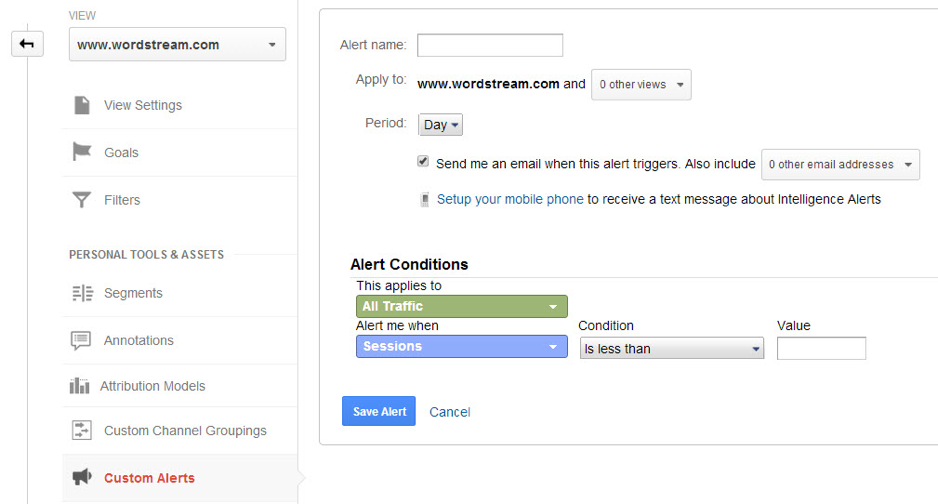Click the Save Alert button
This screenshot has width=938, height=504.
pos(379,411)
